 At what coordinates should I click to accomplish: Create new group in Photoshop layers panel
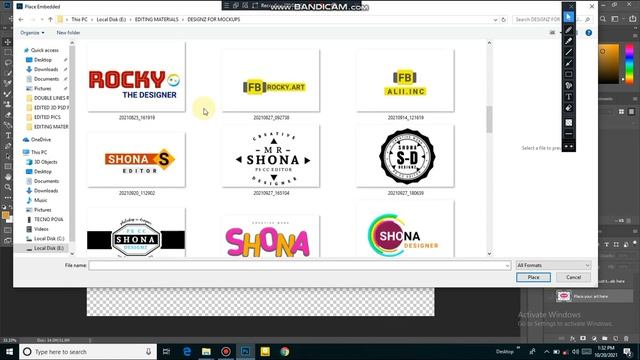click(605, 338)
